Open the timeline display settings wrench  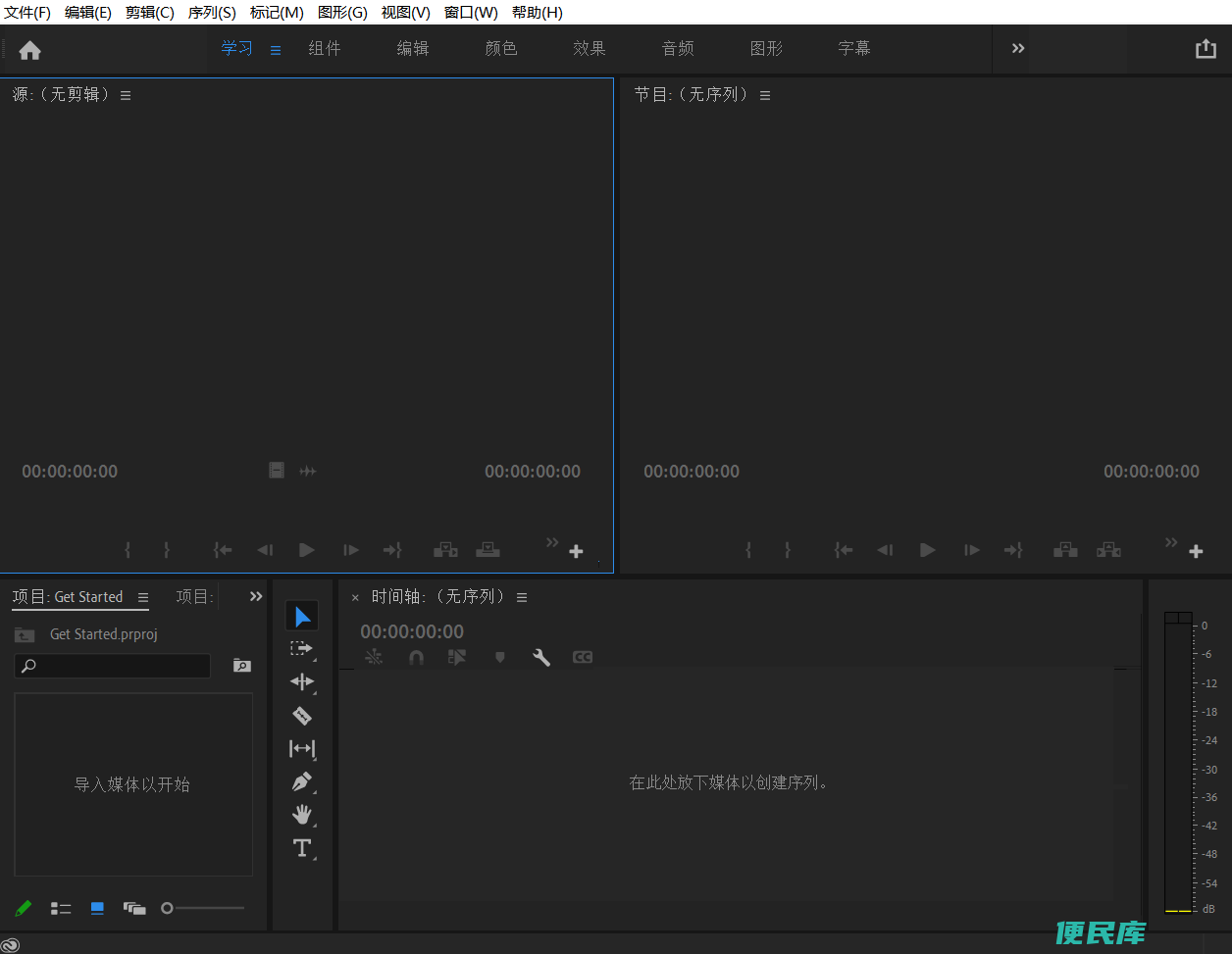541,657
